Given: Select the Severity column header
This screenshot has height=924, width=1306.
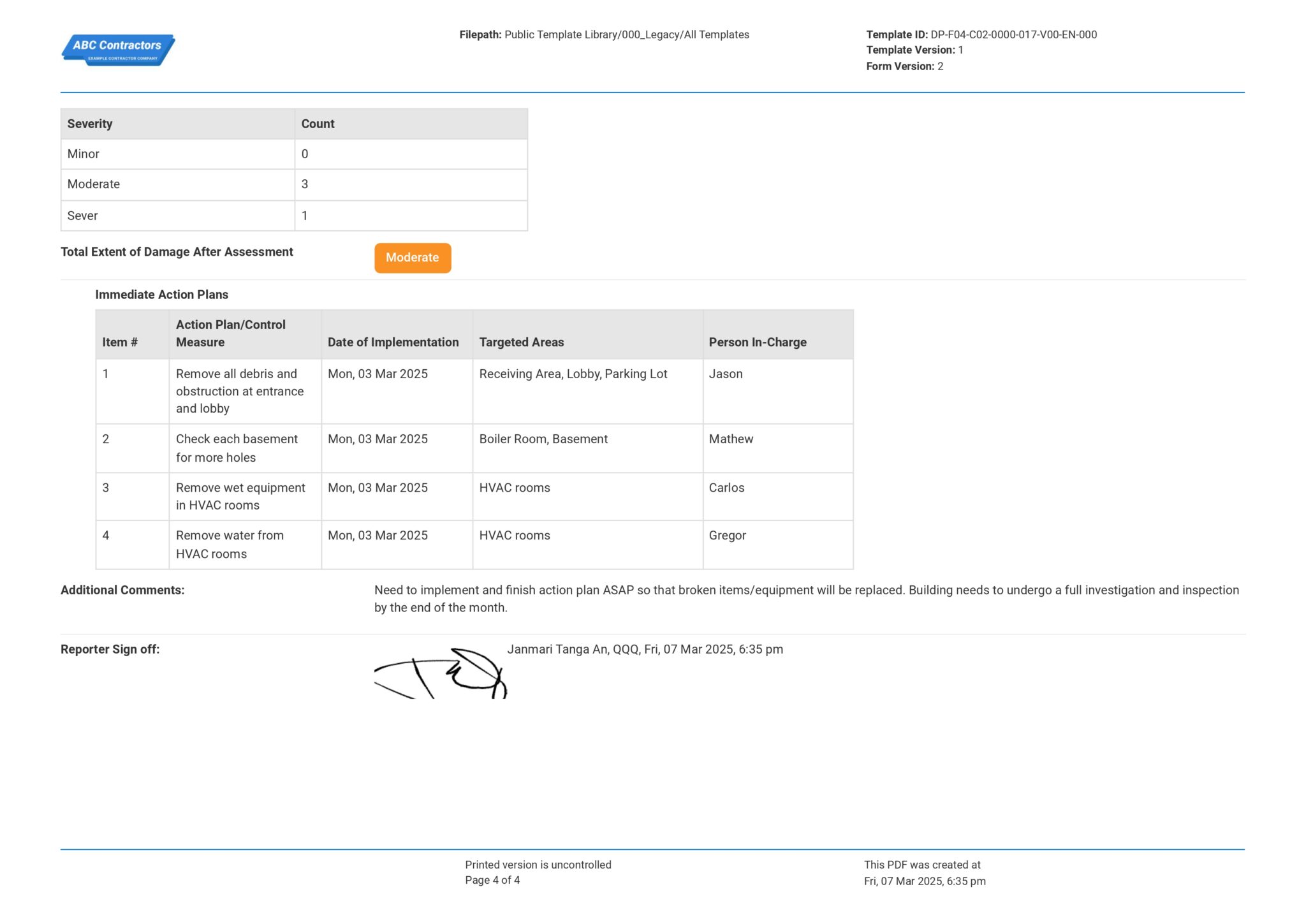Looking at the screenshot, I should (90, 124).
